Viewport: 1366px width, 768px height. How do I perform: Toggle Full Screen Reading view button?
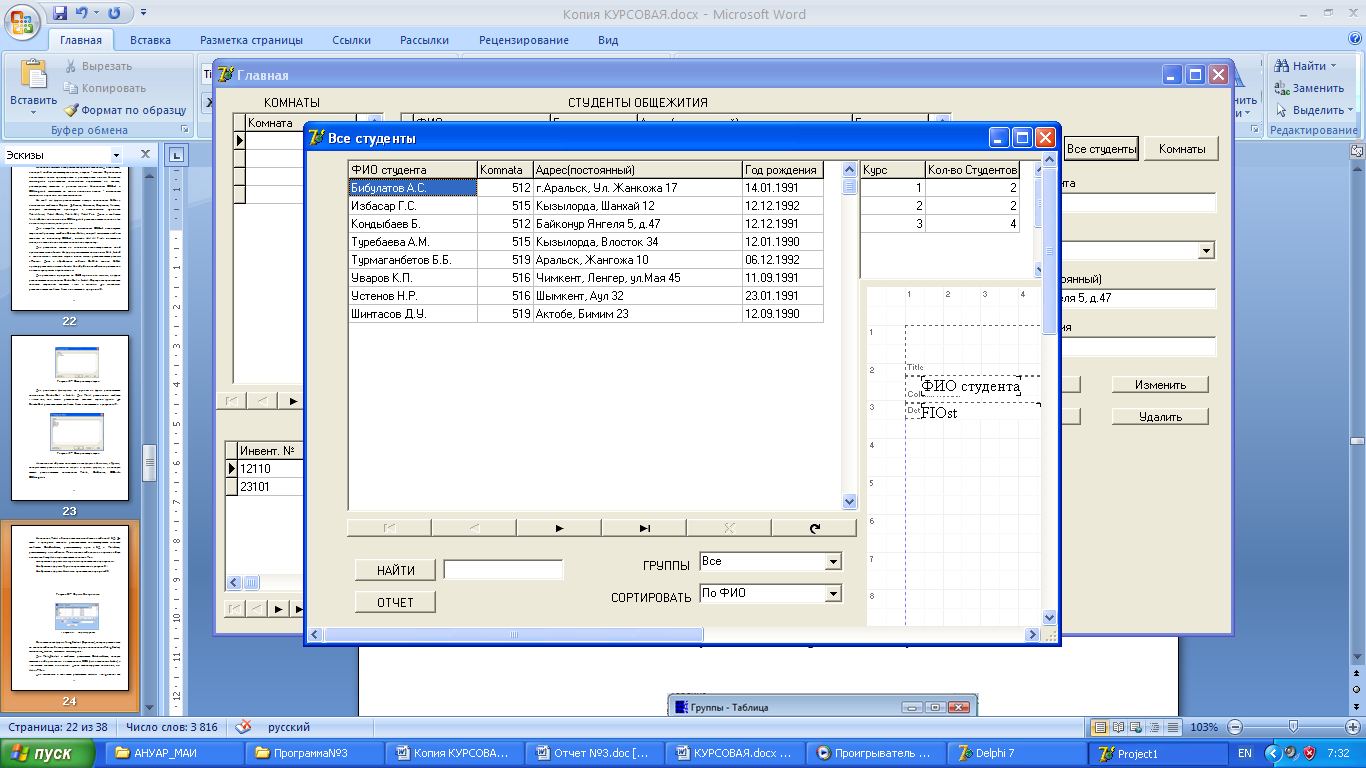tap(1119, 727)
